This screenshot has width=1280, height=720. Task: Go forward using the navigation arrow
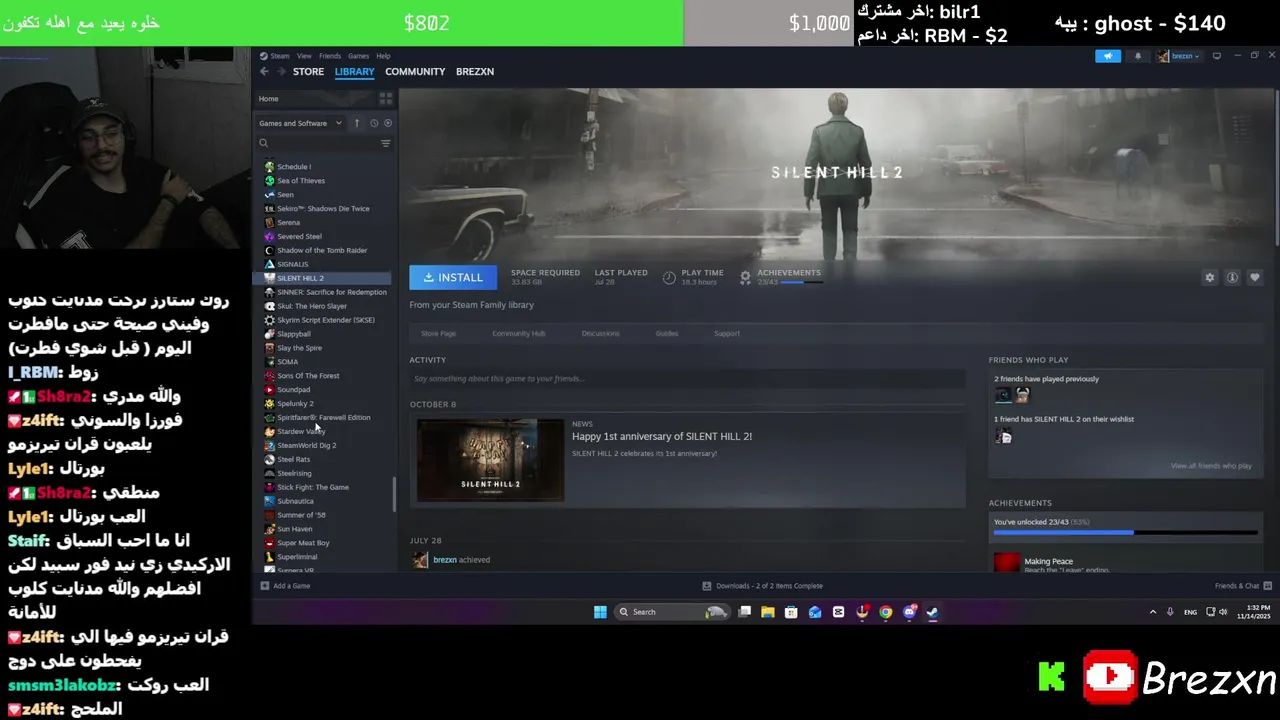tap(282, 72)
